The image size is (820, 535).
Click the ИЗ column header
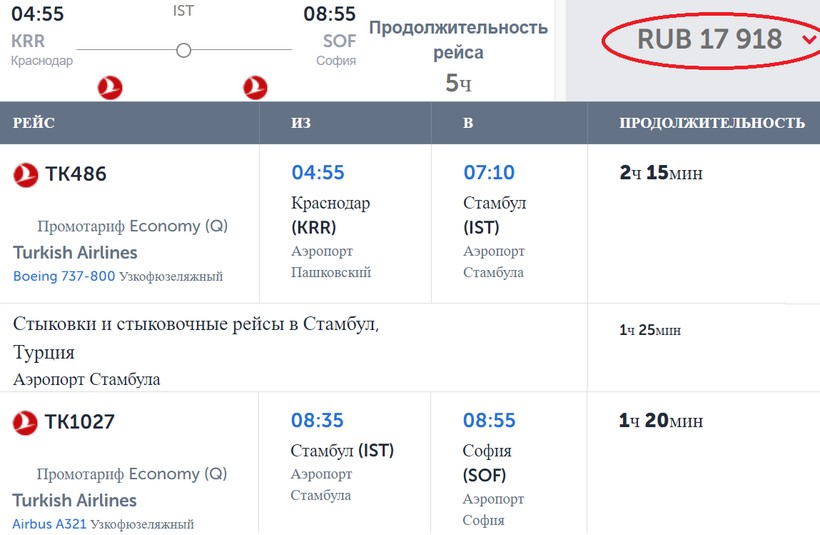[301, 123]
